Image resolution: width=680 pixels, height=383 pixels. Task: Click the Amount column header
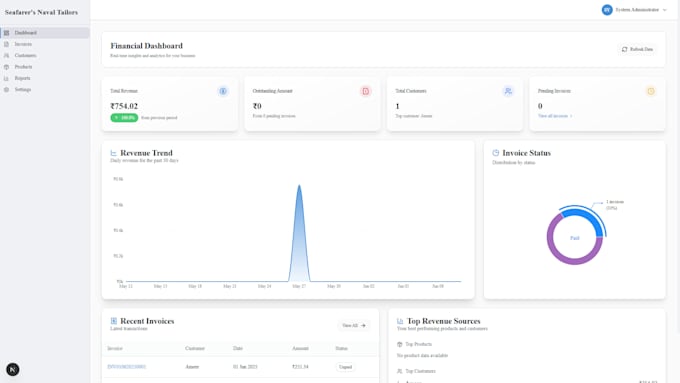pyautogui.click(x=300, y=348)
